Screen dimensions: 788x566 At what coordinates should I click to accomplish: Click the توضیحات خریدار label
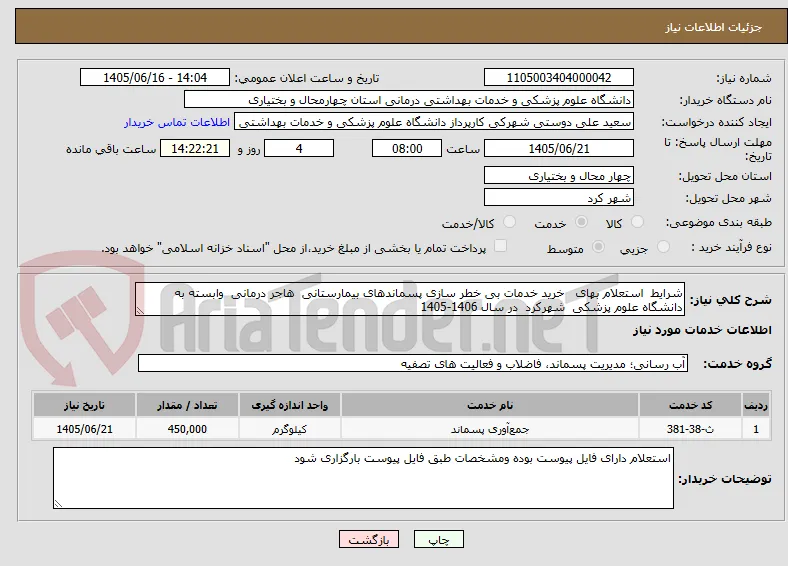pos(725,479)
